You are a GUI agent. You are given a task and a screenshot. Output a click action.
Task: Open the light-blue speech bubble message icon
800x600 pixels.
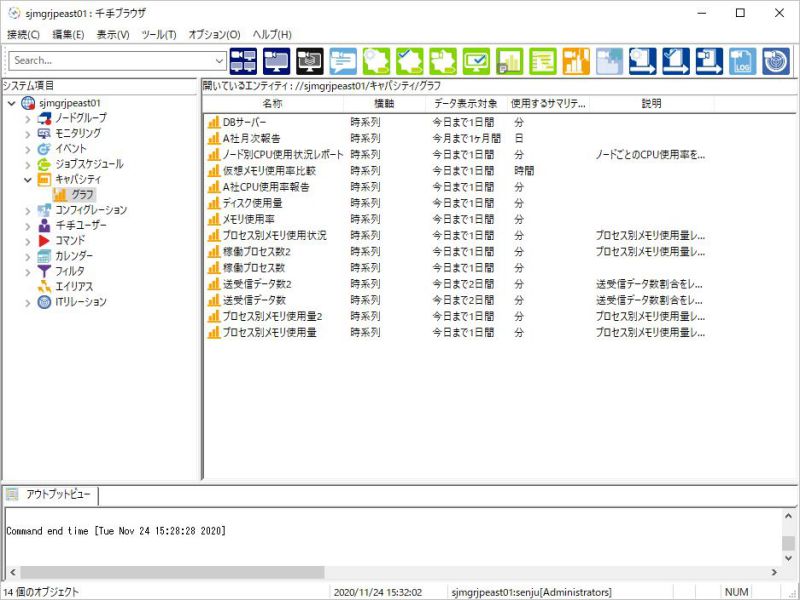point(343,61)
